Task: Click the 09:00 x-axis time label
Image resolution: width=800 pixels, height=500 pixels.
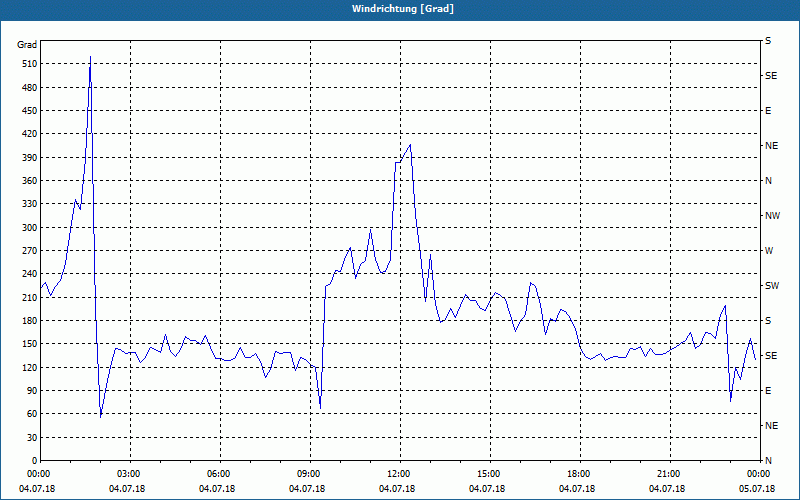Action: coord(307,473)
